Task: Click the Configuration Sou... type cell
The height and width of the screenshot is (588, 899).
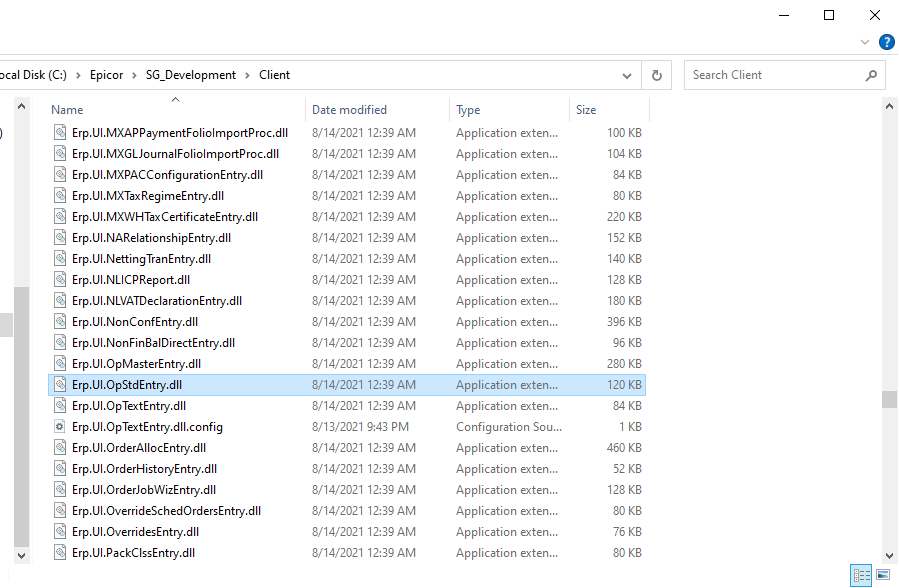Action: (x=509, y=427)
